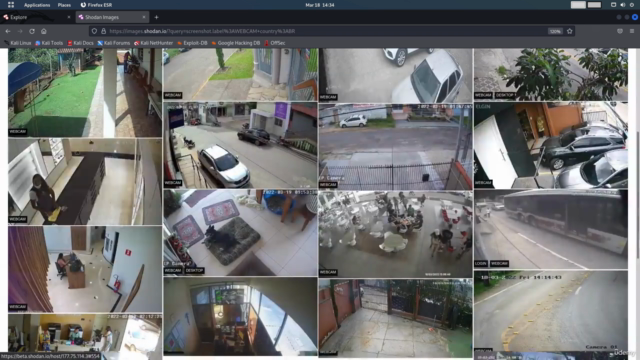Open the Applications menu
This screenshot has height=360, width=640.
pyautogui.click(x=37, y=5)
